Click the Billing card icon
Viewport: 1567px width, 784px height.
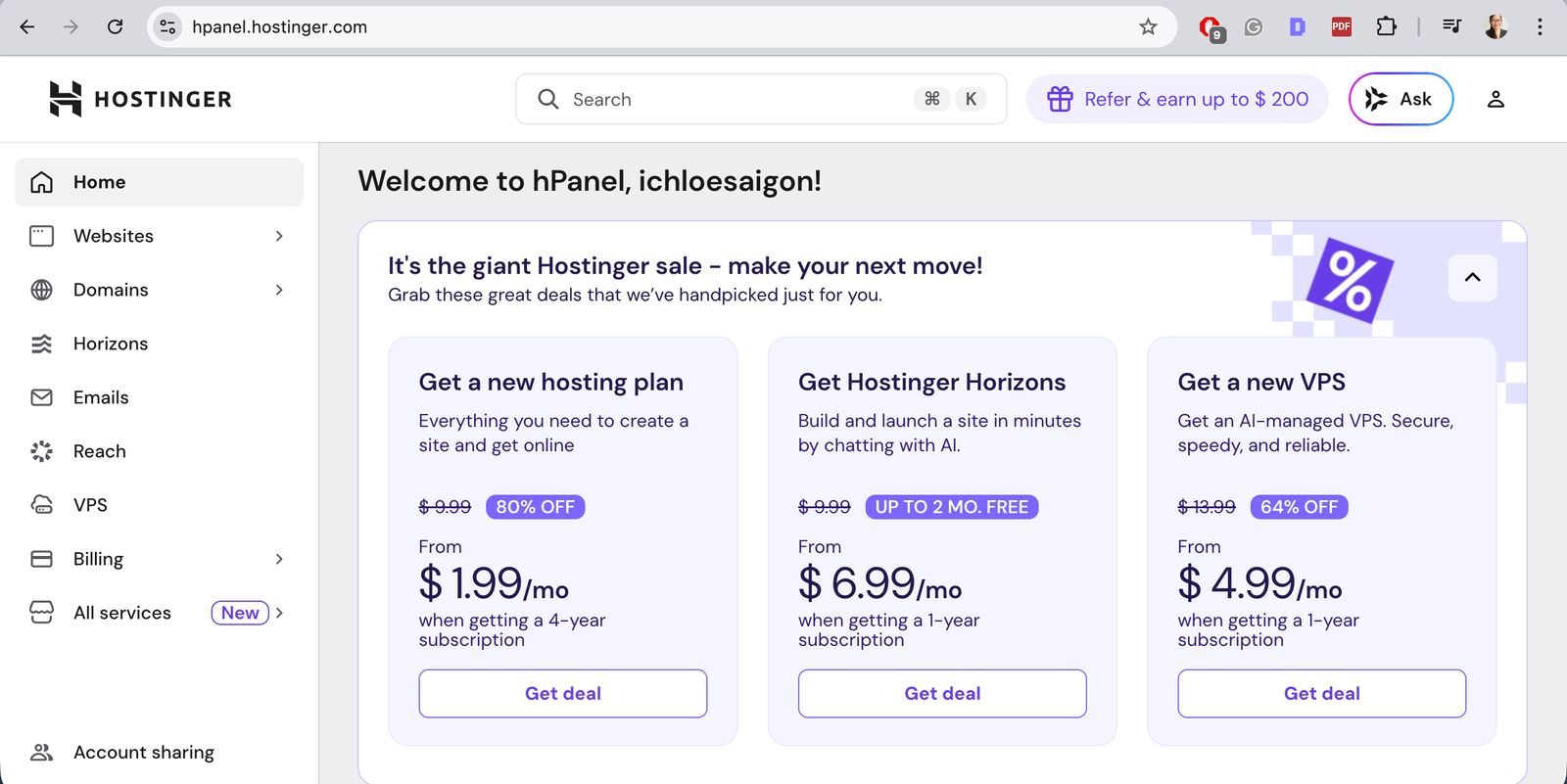[41, 559]
